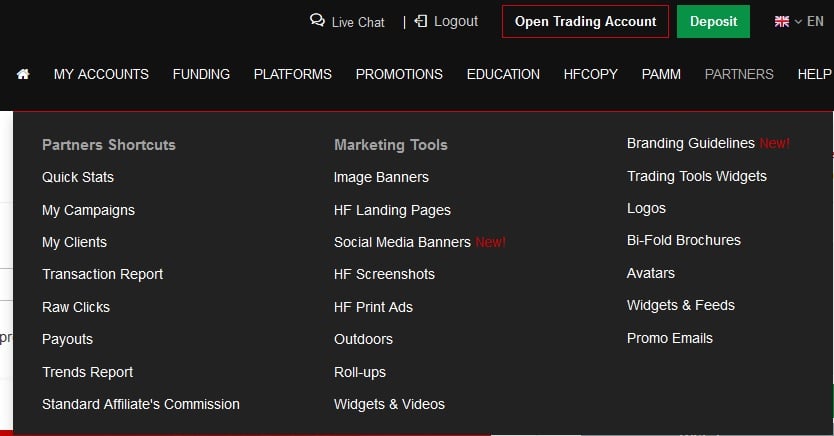Open Widgets & Videos

pyautogui.click(x=389, y=404)
